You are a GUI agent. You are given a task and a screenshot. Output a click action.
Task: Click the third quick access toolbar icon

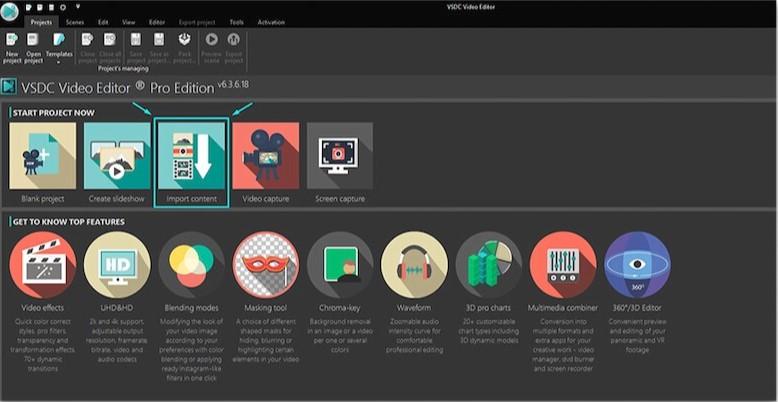tap(52, 7)
